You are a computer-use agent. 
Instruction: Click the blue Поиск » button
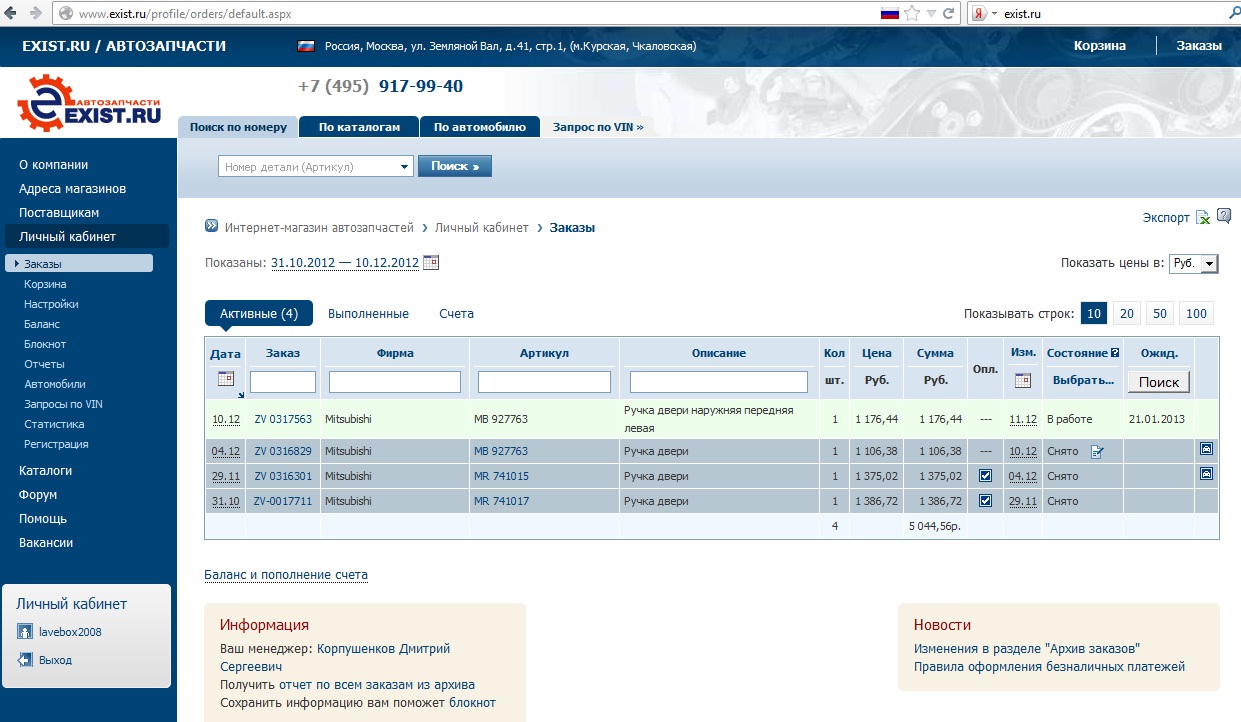pos(455,166)
